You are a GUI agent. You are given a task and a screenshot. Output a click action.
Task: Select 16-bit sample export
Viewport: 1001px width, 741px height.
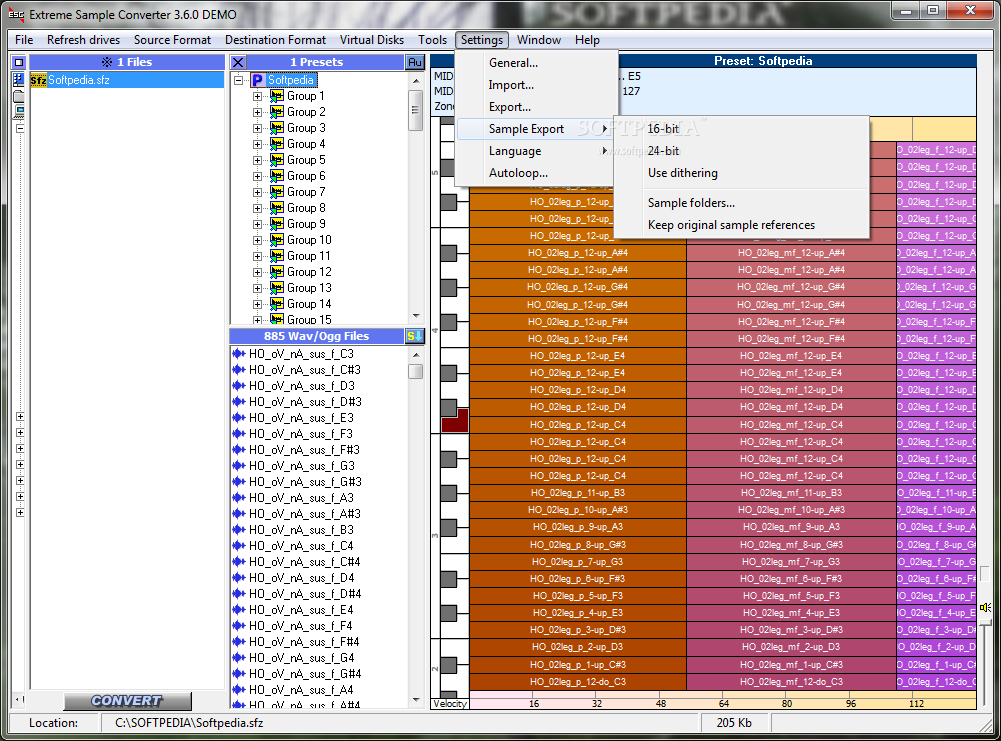pyautogui.click(x=741, y=129)
